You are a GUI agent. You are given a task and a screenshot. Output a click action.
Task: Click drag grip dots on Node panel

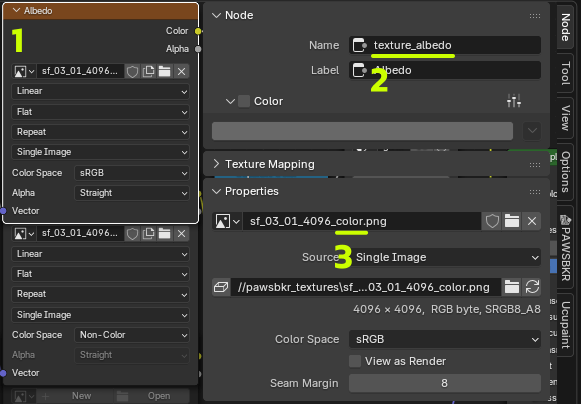[x=535, y=16]
